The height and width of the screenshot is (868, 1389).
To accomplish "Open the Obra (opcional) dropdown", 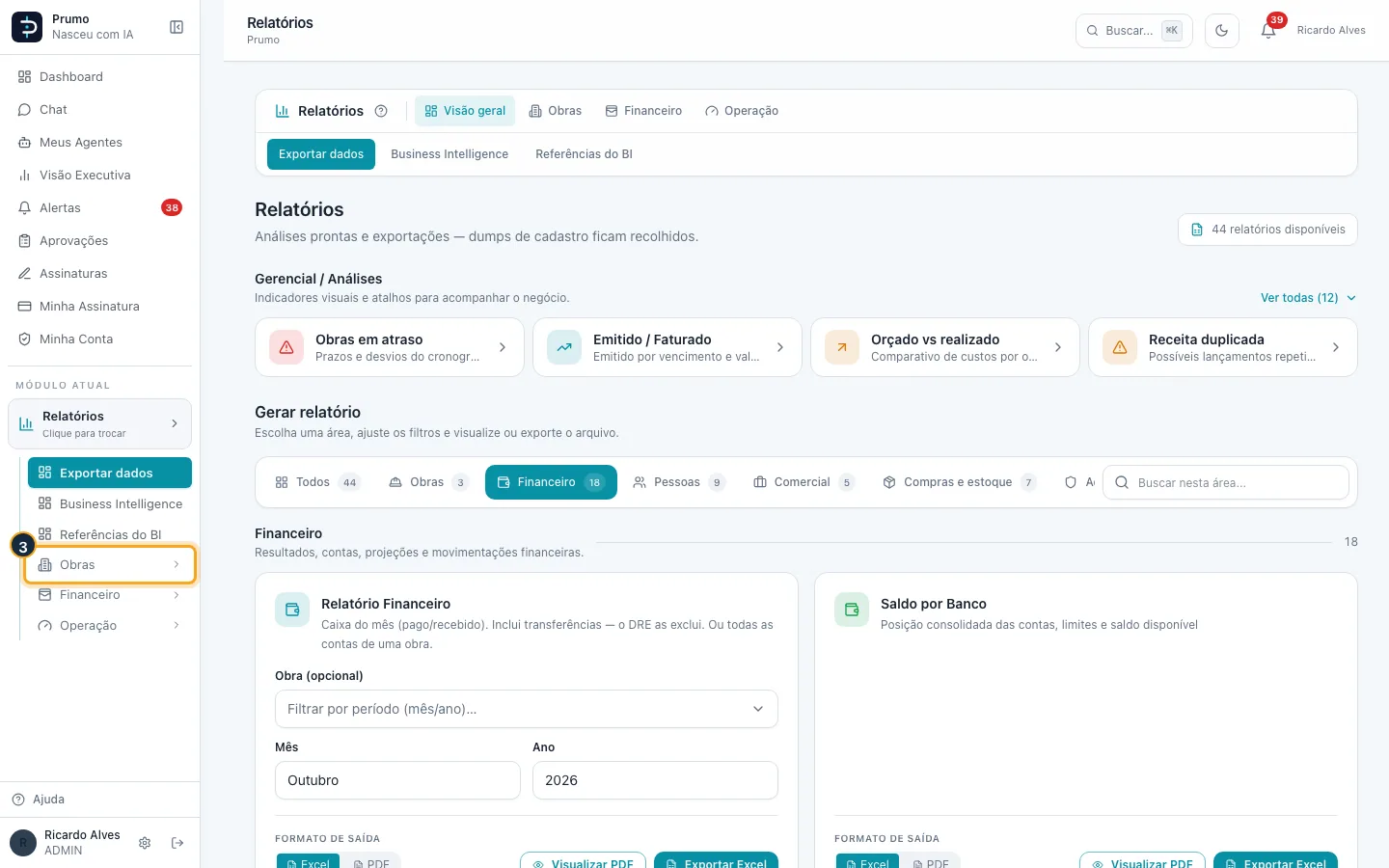I will click(x=527, y=709).
